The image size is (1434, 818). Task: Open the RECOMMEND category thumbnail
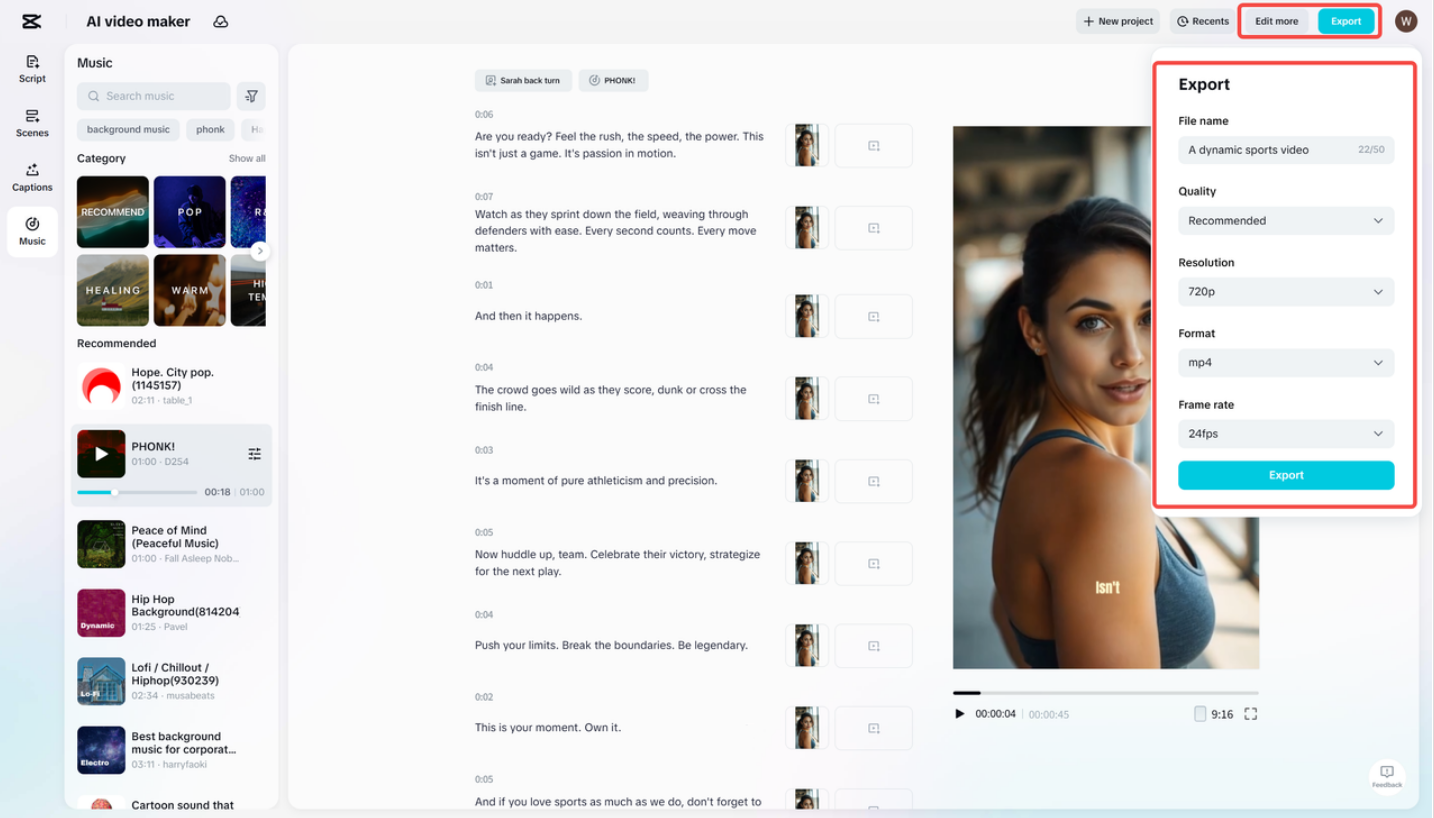point(113,212)
